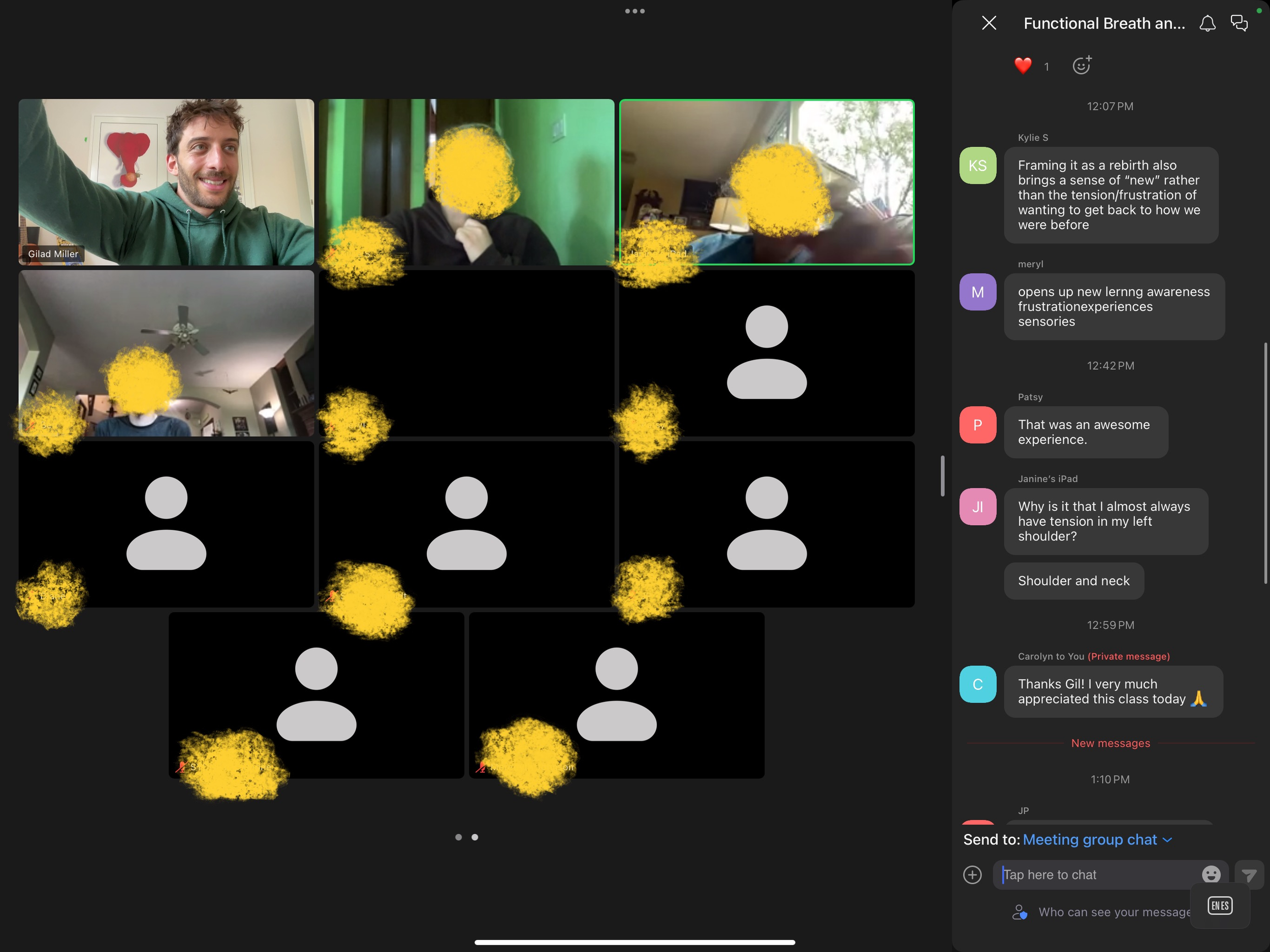The image size is (1270, 952).
Task: Jump to New messages divider
Action: 1110,743
